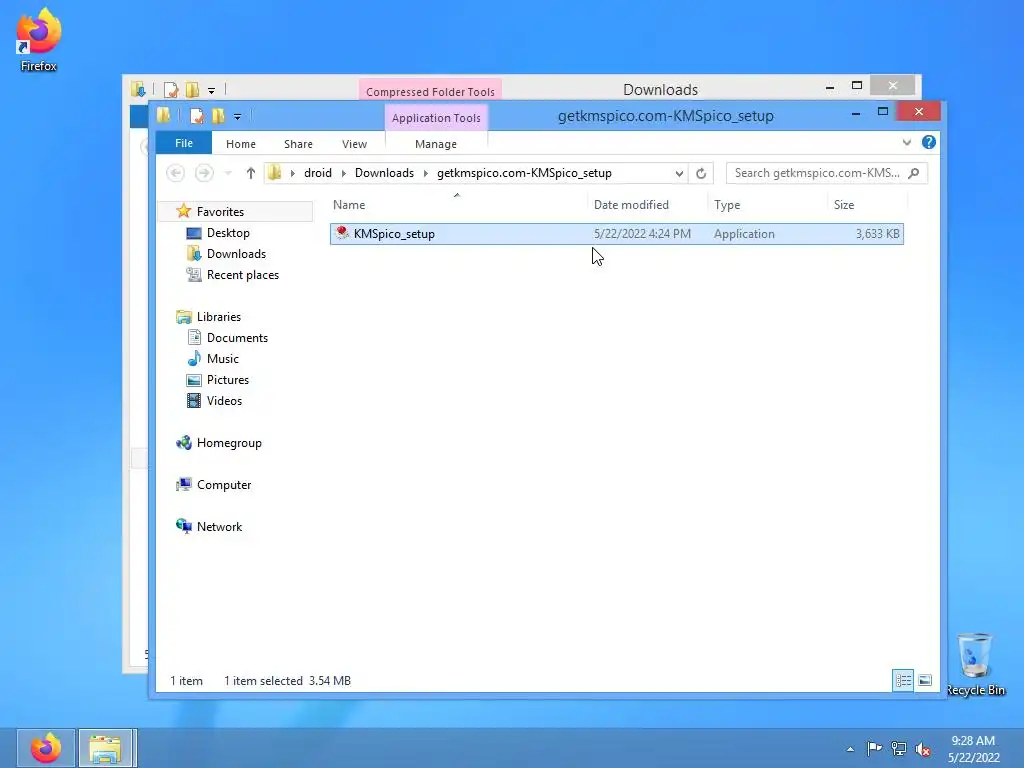Switch to Large icons view
Image resolution: width=1024 pixels, height=768 pixels.
pos(925,680)
